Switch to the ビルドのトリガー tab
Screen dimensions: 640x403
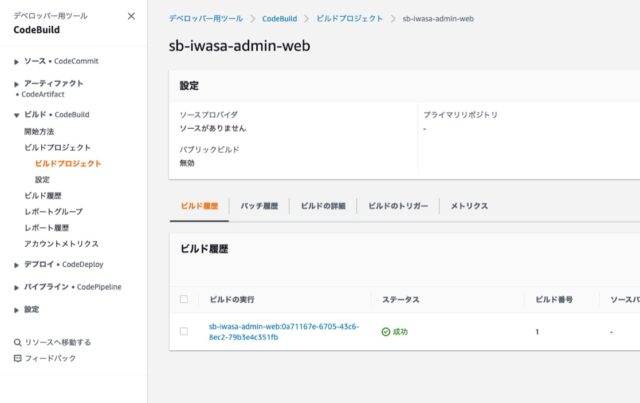398,206
